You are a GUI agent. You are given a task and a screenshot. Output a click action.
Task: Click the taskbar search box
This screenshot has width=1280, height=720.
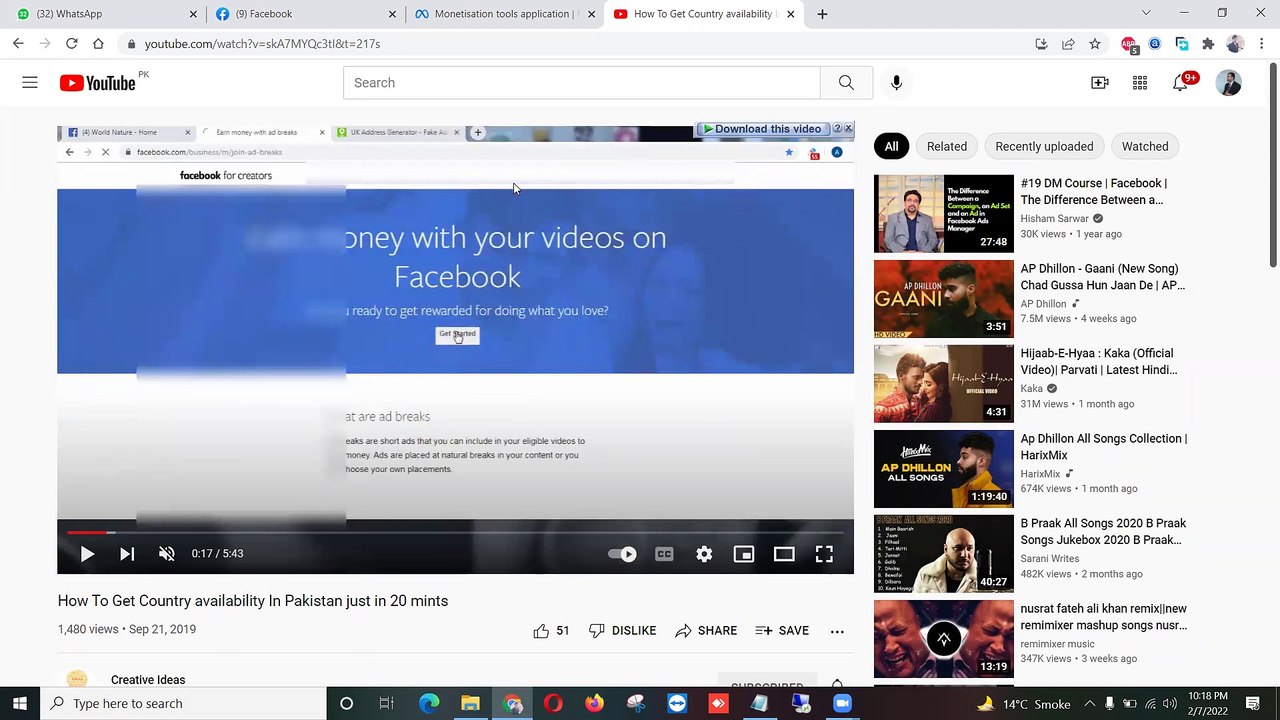click(184, 704)
